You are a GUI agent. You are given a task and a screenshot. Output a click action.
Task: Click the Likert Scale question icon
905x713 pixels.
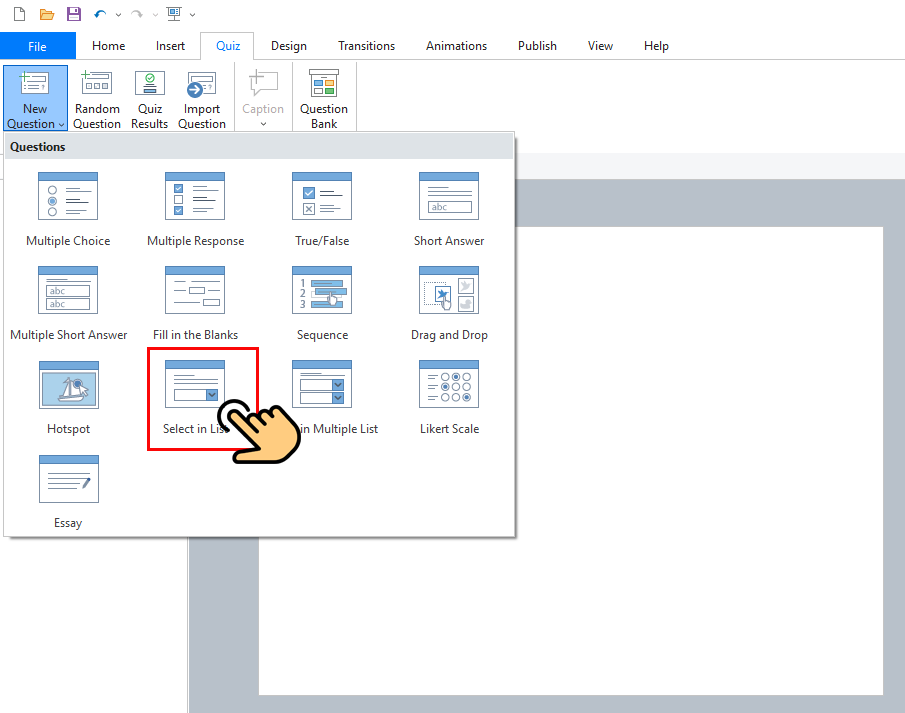(x=449, y=385)
